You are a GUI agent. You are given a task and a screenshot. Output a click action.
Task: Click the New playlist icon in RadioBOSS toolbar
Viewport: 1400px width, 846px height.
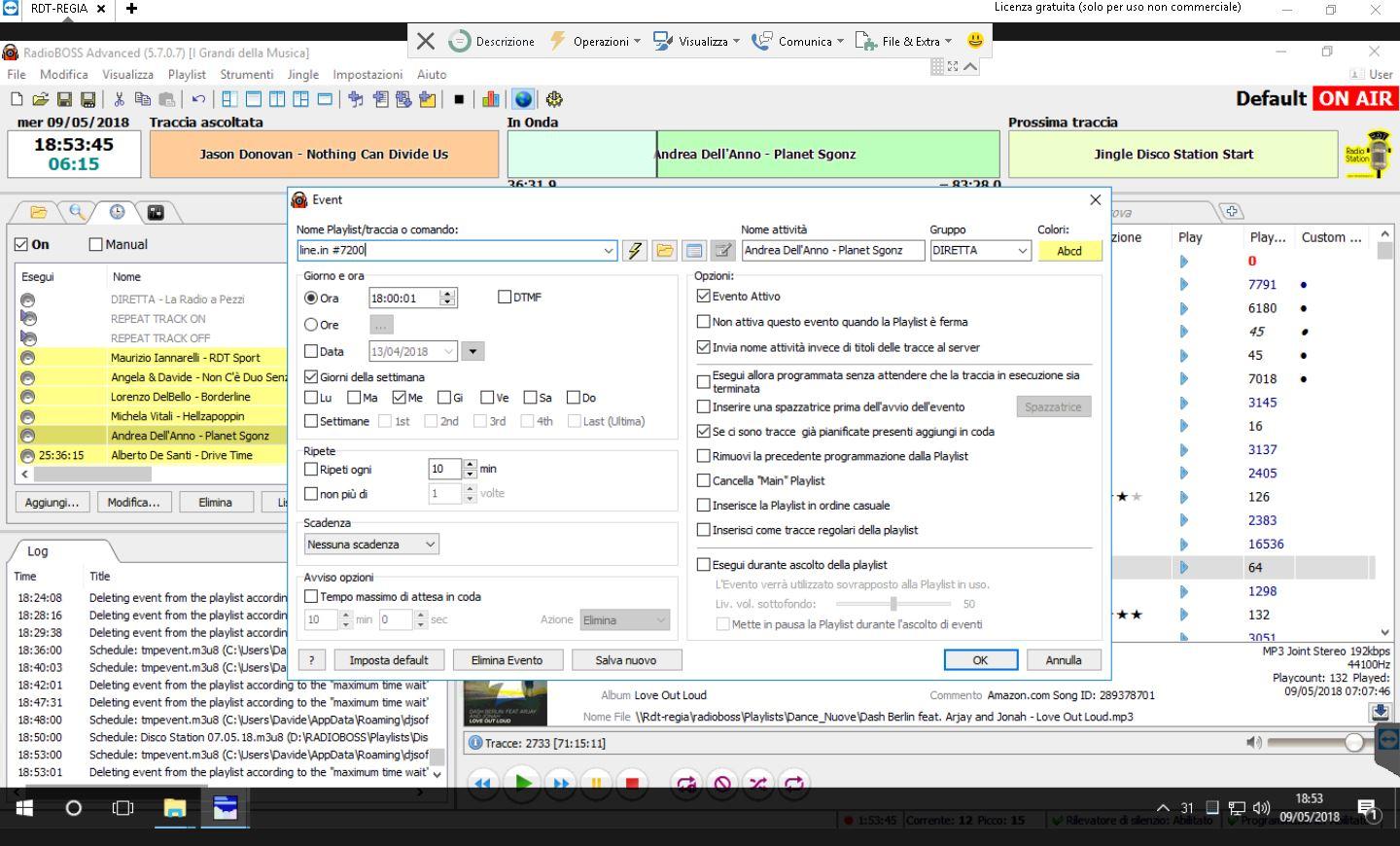pyautogui.click(x=17, y=99)
